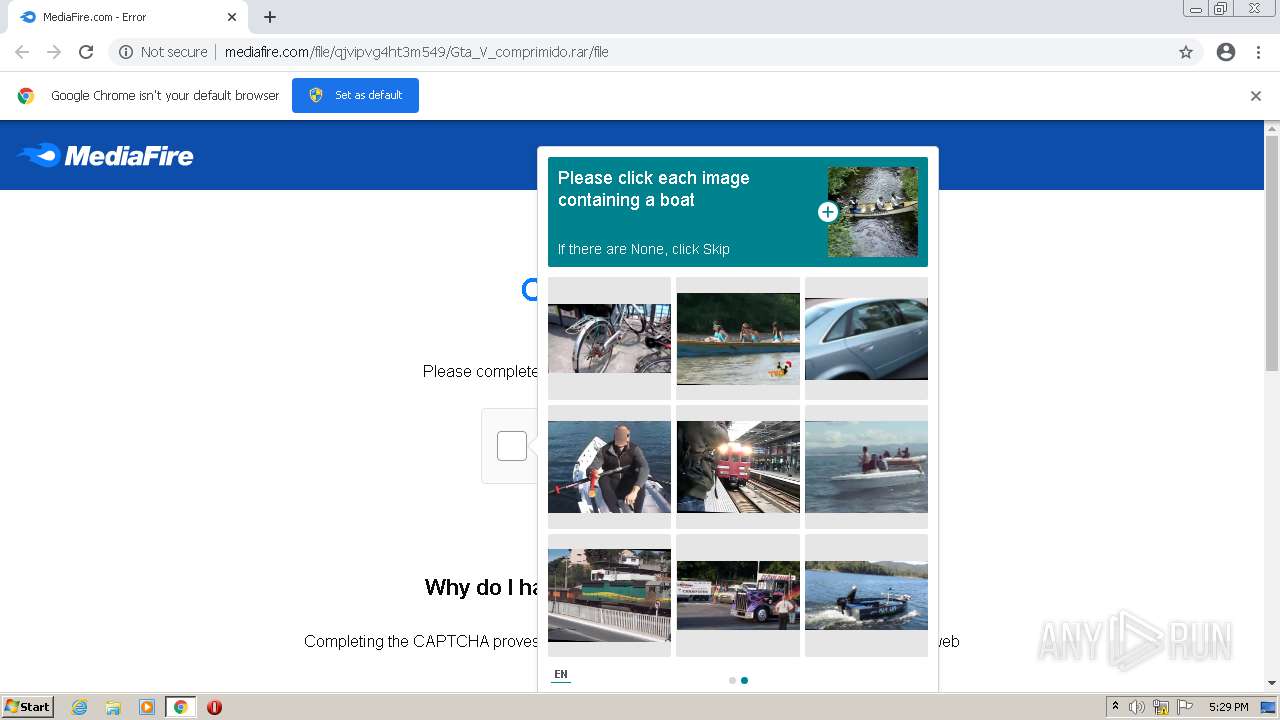This screenshot has width=1280, height=720.
Task: Click the Chrome taskbar button
Action: 181,707
